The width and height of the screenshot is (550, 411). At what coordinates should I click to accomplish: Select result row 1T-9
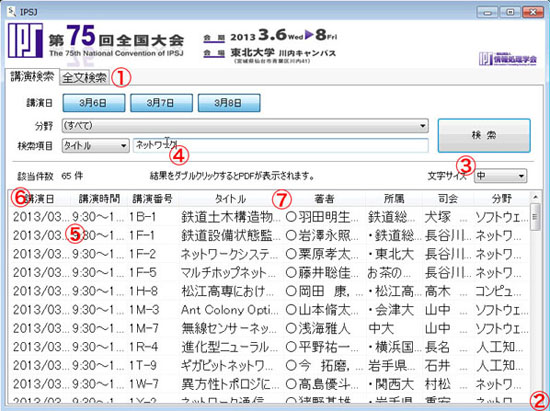click(x=269, y=366)
